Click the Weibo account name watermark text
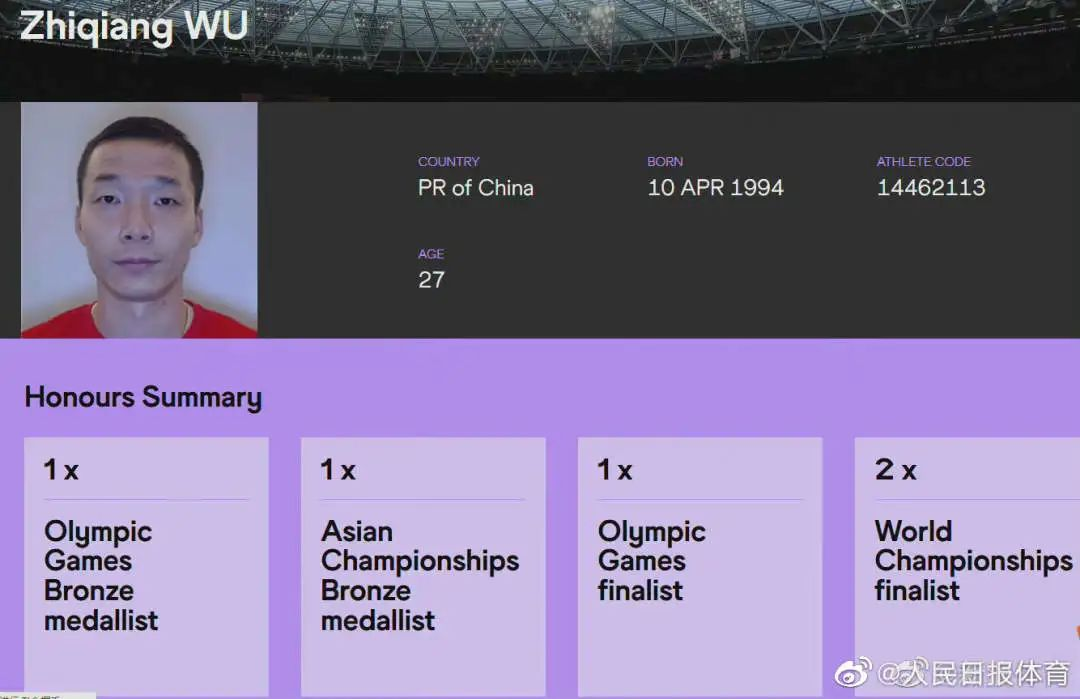 click(x=973, y=673)
